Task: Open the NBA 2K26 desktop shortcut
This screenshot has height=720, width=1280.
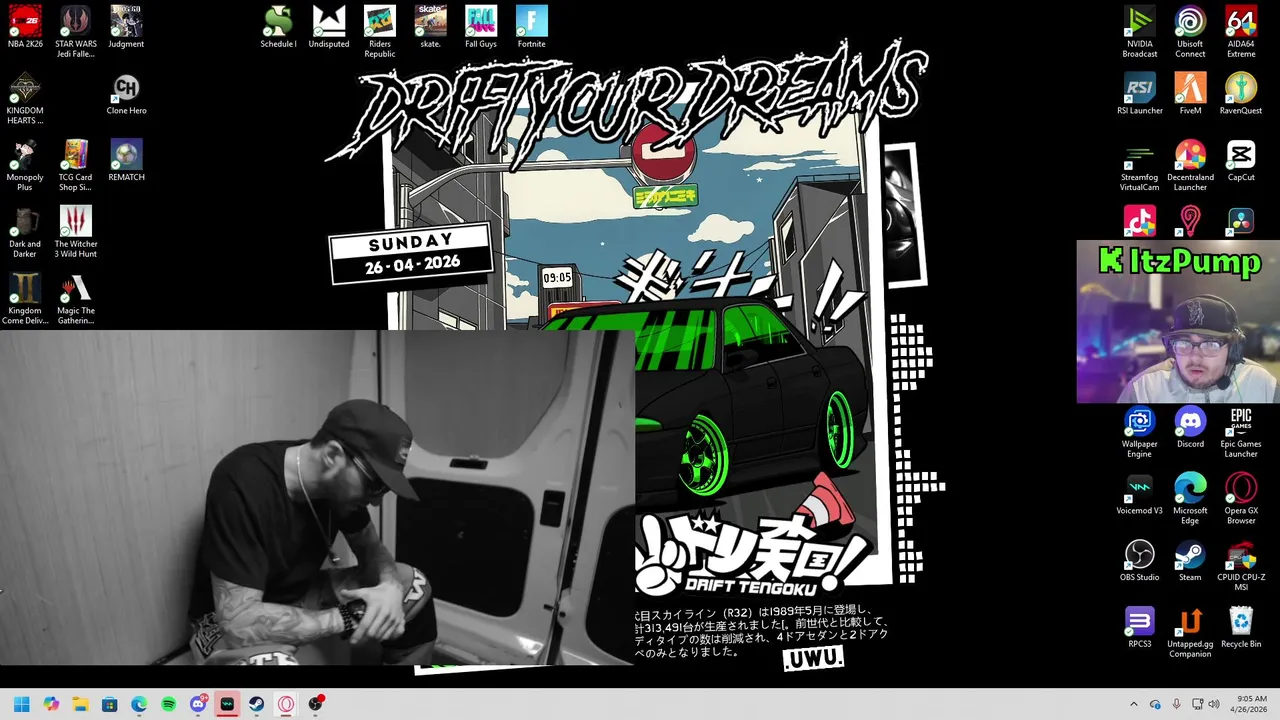Action: (x=25, y=27)
